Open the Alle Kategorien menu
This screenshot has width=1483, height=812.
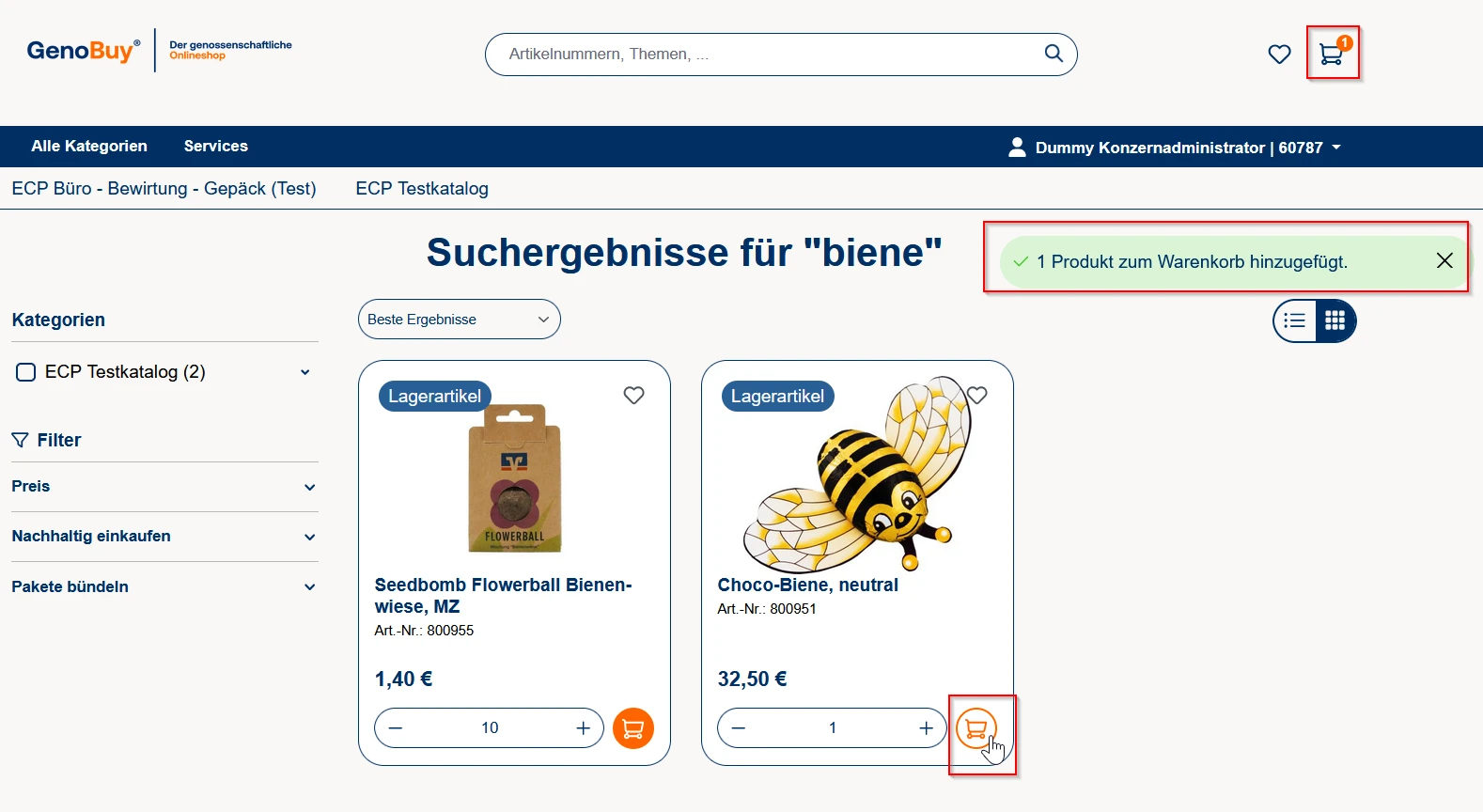(89, 147)
